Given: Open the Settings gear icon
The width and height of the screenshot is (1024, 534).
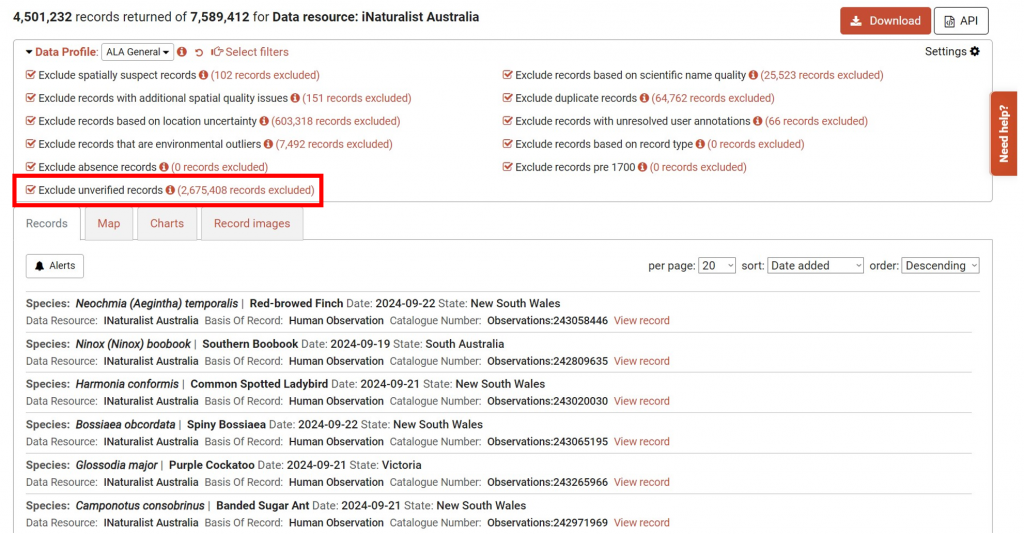Looking at the screenshot, I should tap(975, 52).
